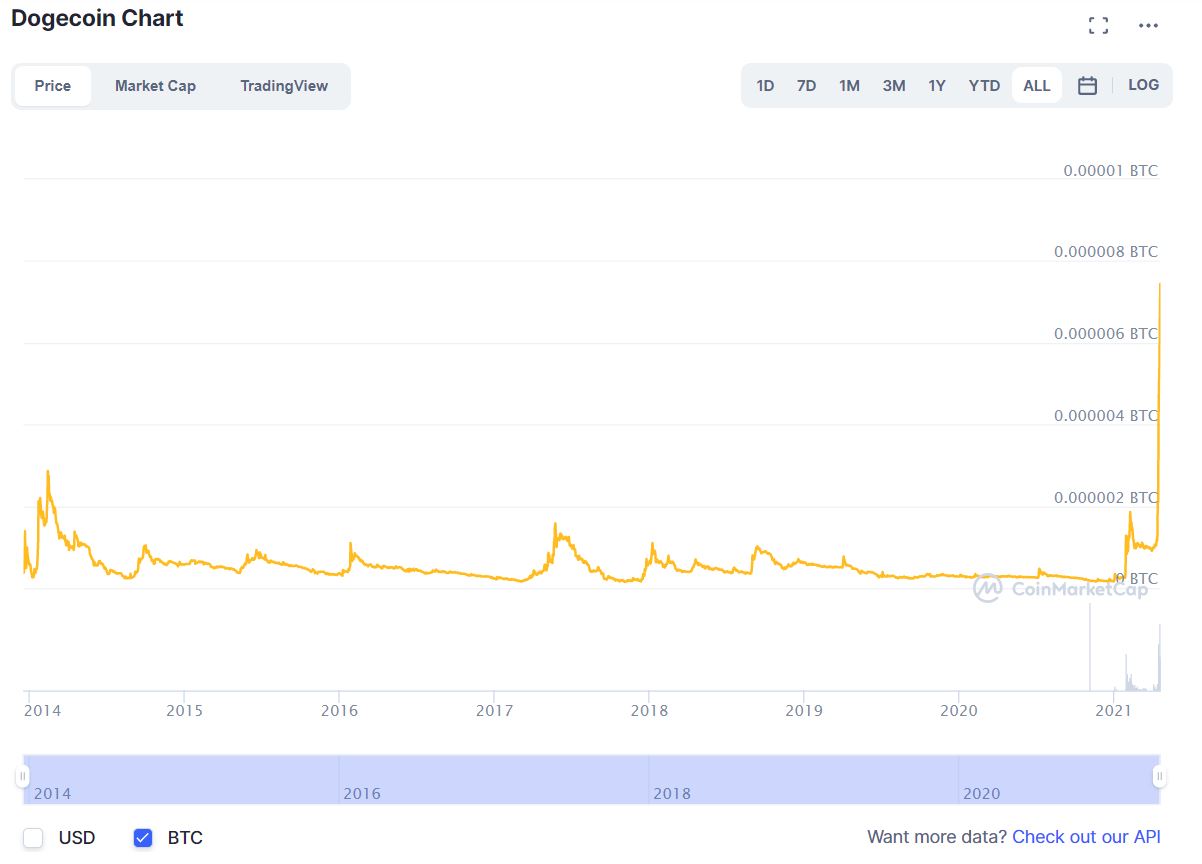
Task: Set time range to 7D
Action: [x=806, y=86]
